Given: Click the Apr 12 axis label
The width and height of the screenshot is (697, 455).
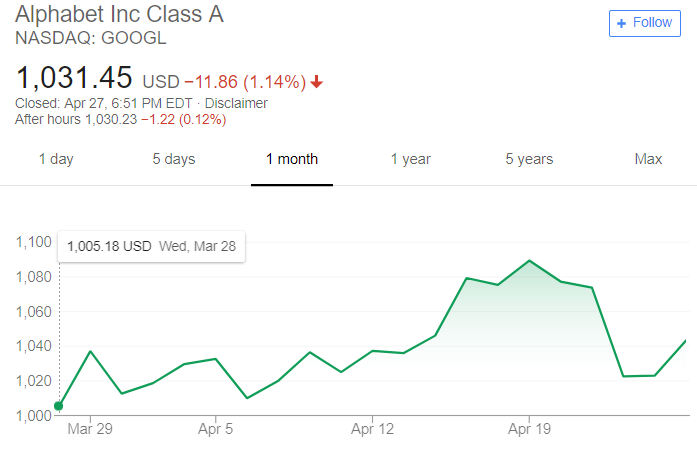Looking at the screenshot, I should coord(373,429).
